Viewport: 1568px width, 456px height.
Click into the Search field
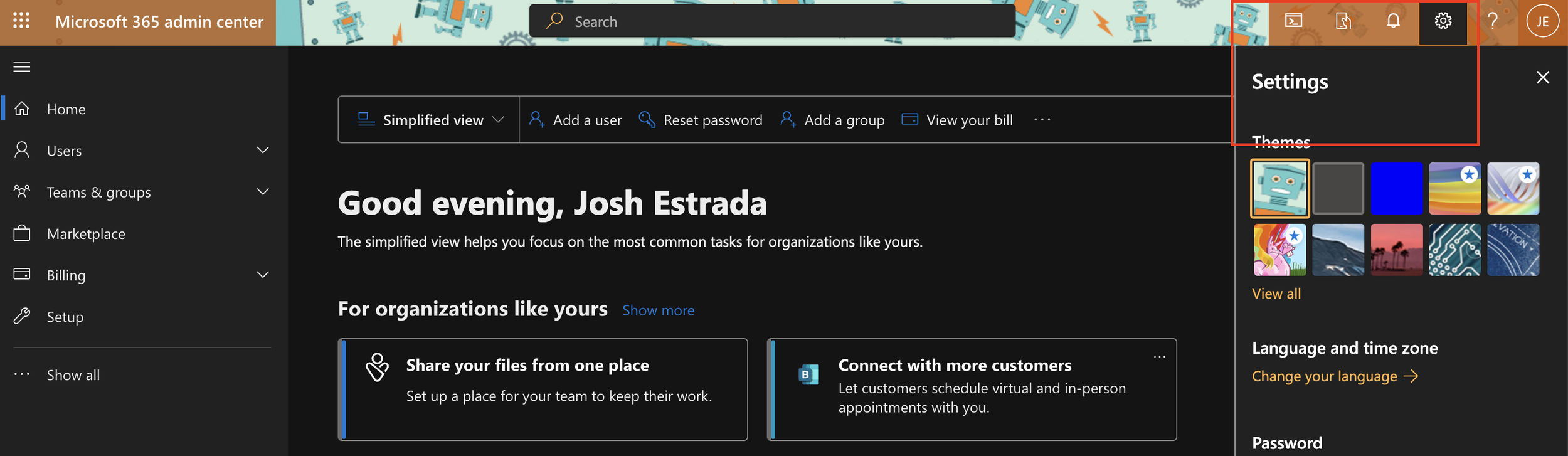(x=772, y=21)
